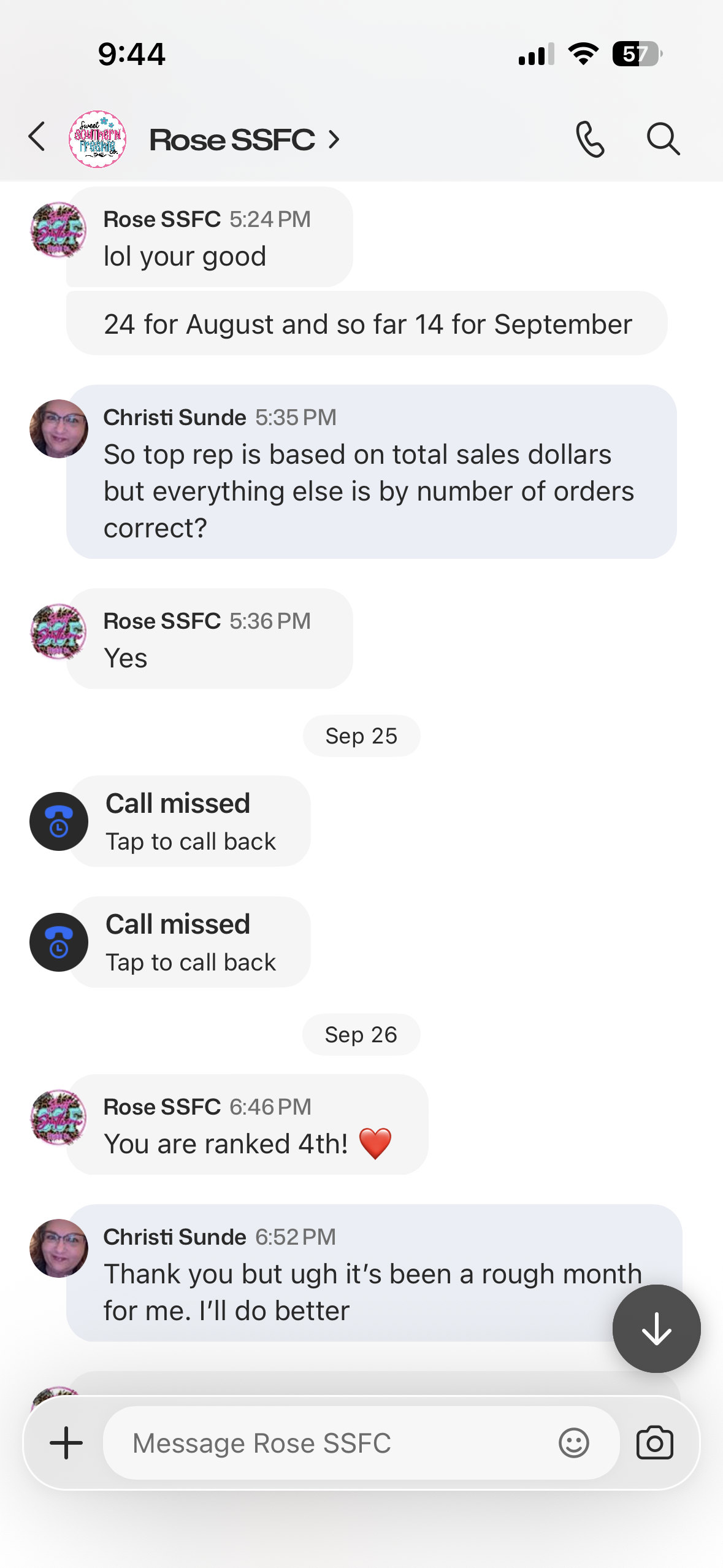Screen dimensions: 723x1568
Task: Tap second missed call phone icon
Action: pyautogui.click(x=59, y=942)
